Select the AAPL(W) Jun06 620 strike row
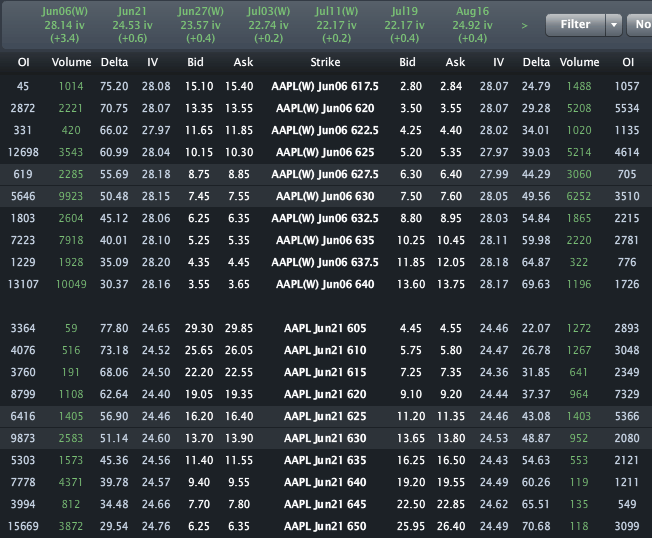The width and height of the screenshot is (652, 538). click(x=325, y=109)
